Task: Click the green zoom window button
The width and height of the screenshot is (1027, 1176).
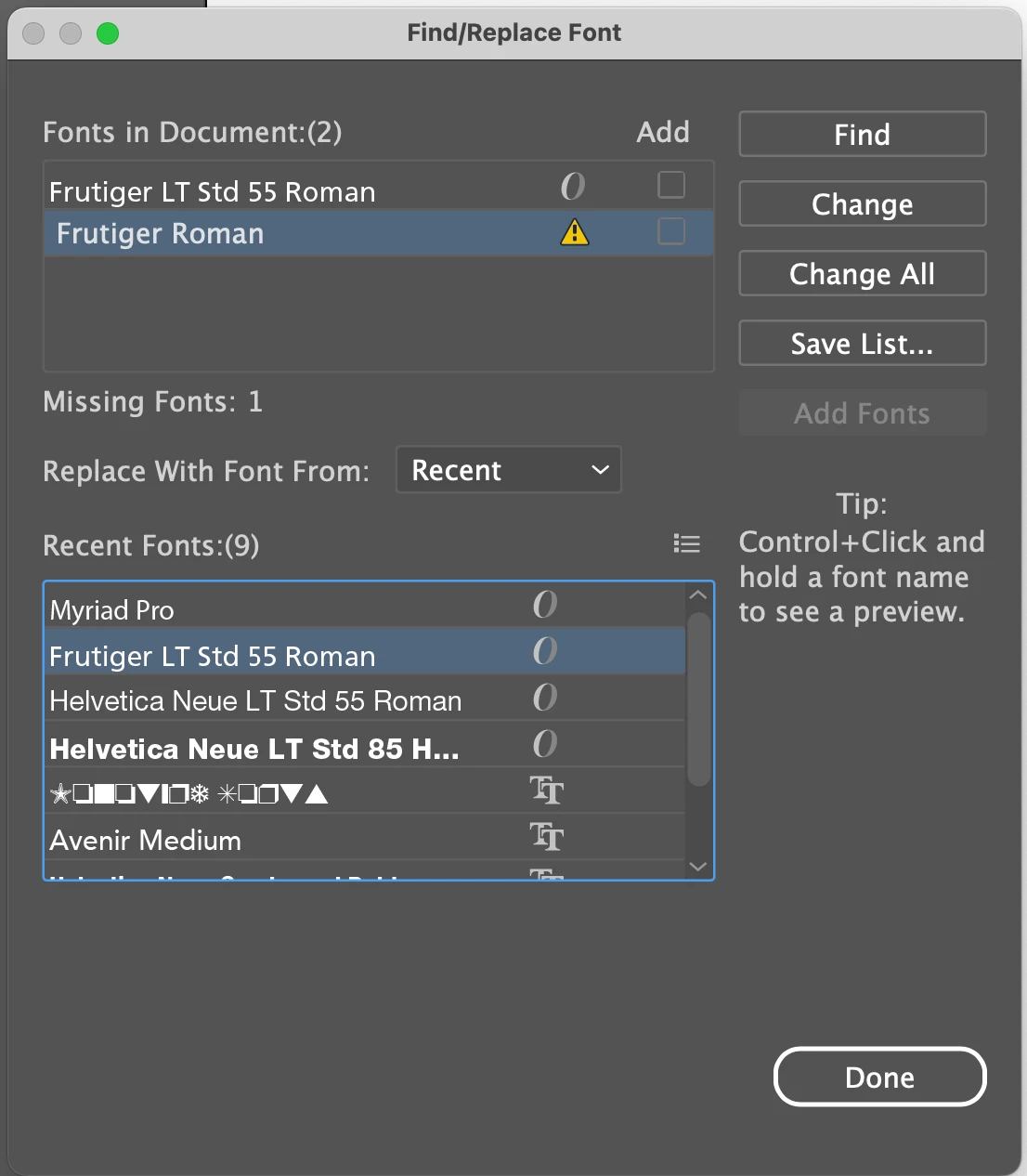Action: [108, 33]
